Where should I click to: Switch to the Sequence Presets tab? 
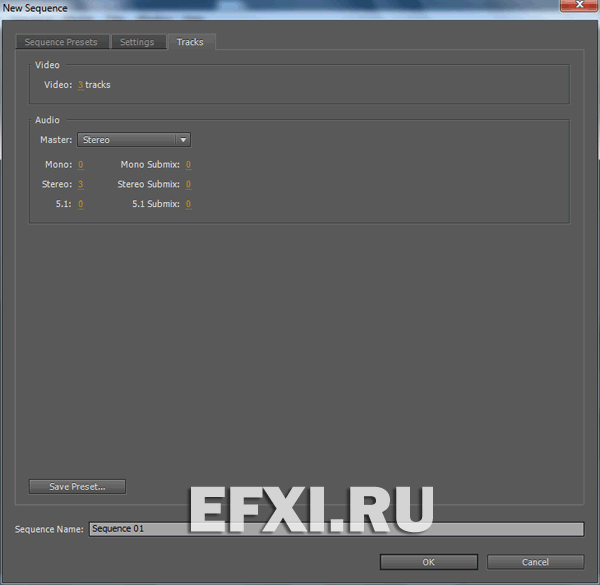click(x=62, y=42)
